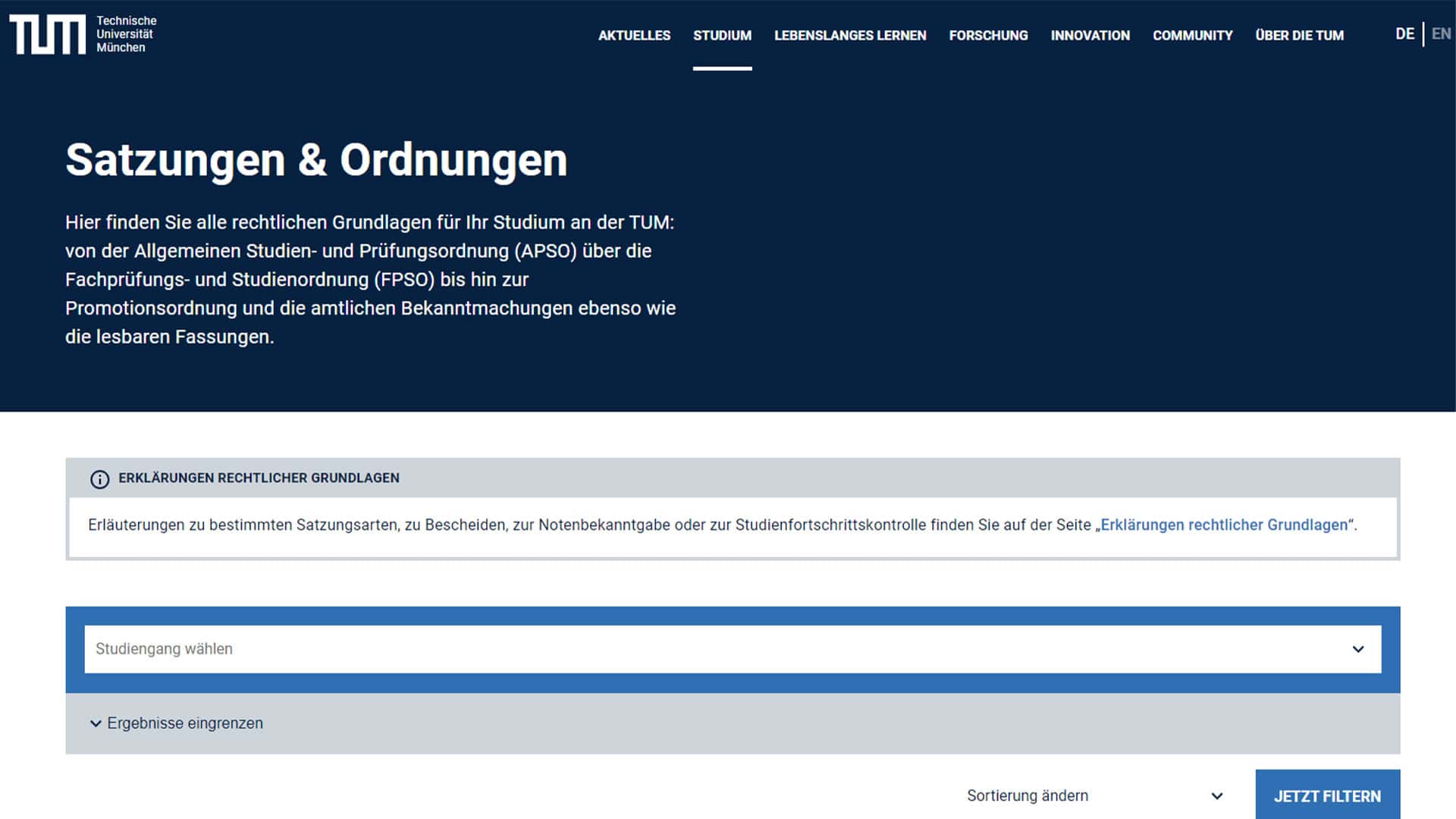
Task: Open the Lebenslanges Lernen menu
Action: (x=850, y=36)
